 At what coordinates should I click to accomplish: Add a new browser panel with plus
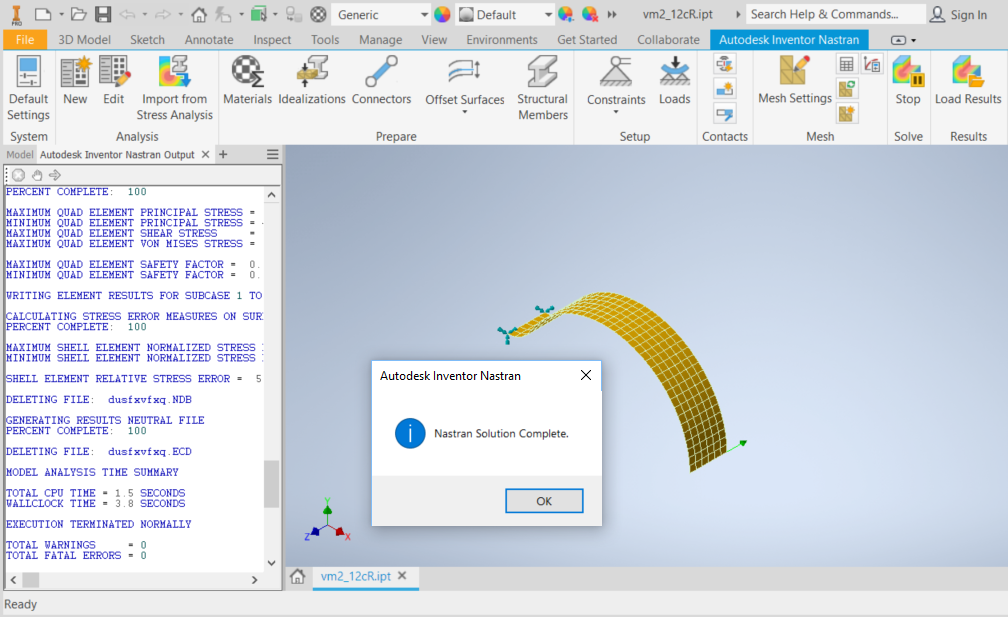pos(223,154)
